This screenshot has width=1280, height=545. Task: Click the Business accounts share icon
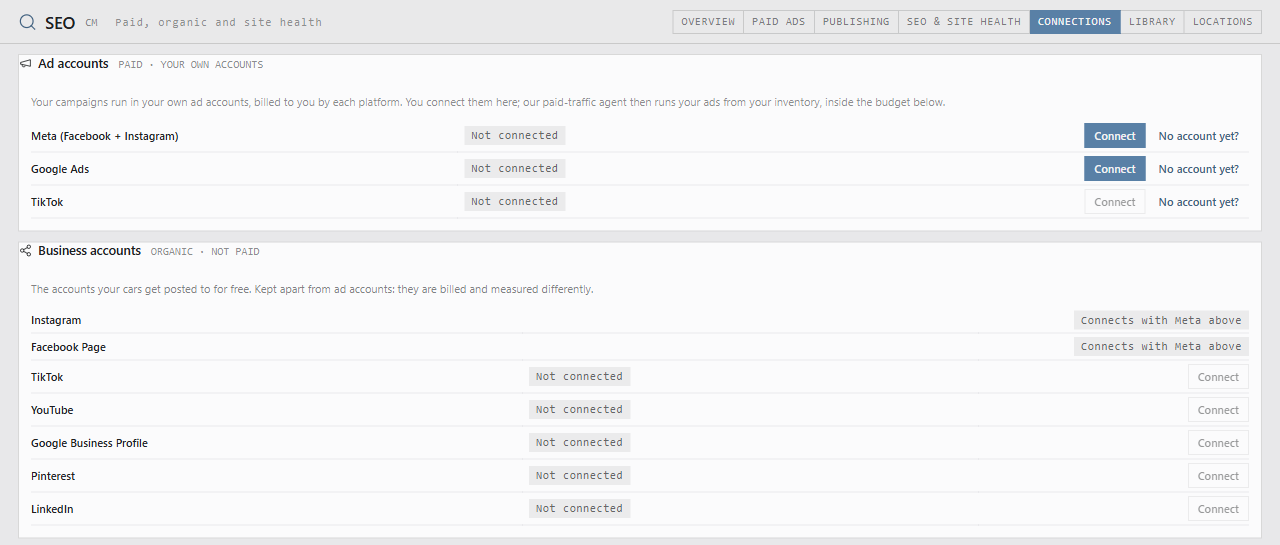pyautogui.click(x=25, y=251)
